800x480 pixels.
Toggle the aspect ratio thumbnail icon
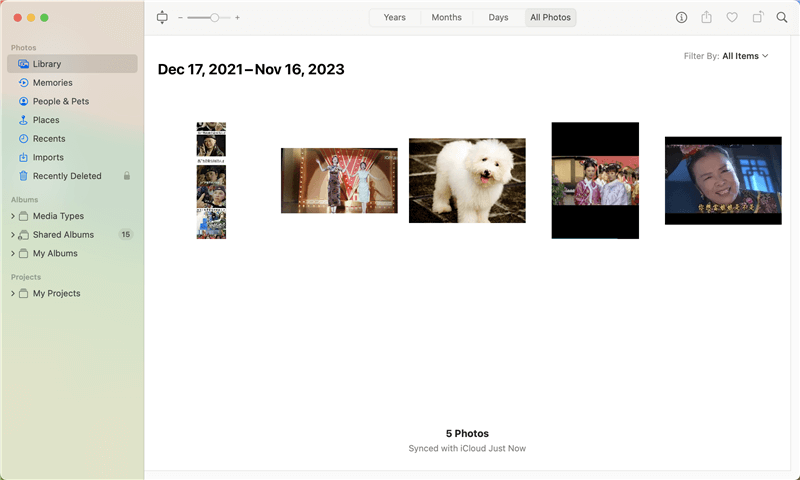pos(163,17)
